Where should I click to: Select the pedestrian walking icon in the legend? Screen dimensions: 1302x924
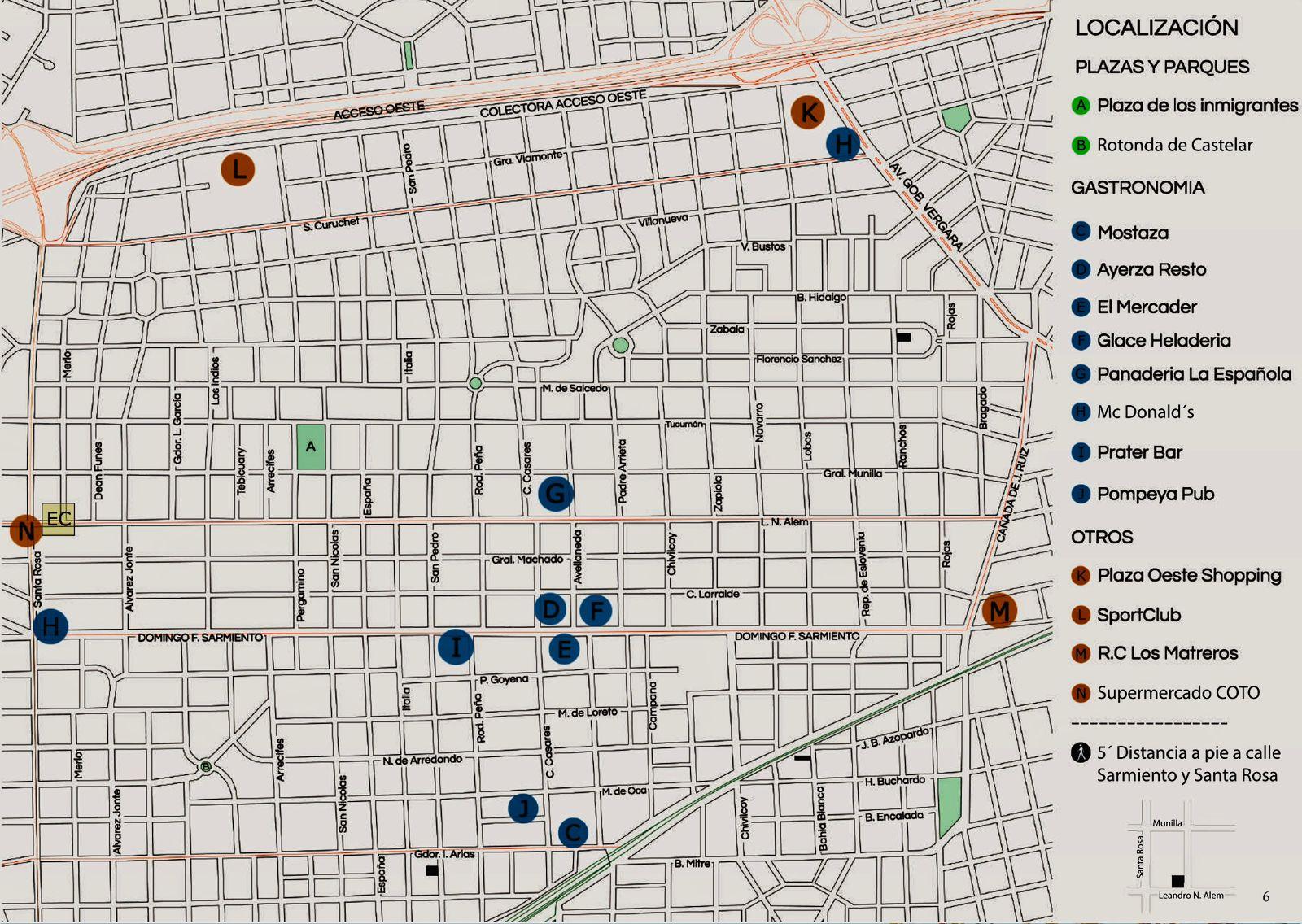tap(1081, 753)
